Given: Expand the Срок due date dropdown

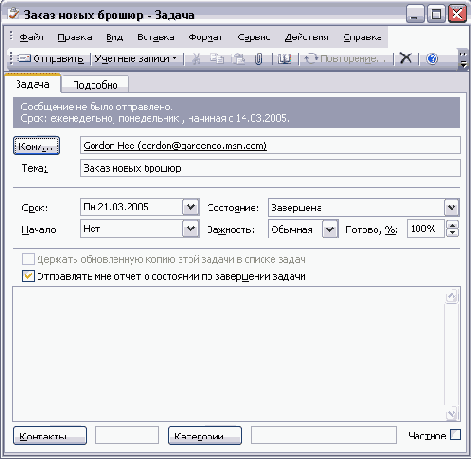Looking at the screenshot, I should click(x=191, y=207).
